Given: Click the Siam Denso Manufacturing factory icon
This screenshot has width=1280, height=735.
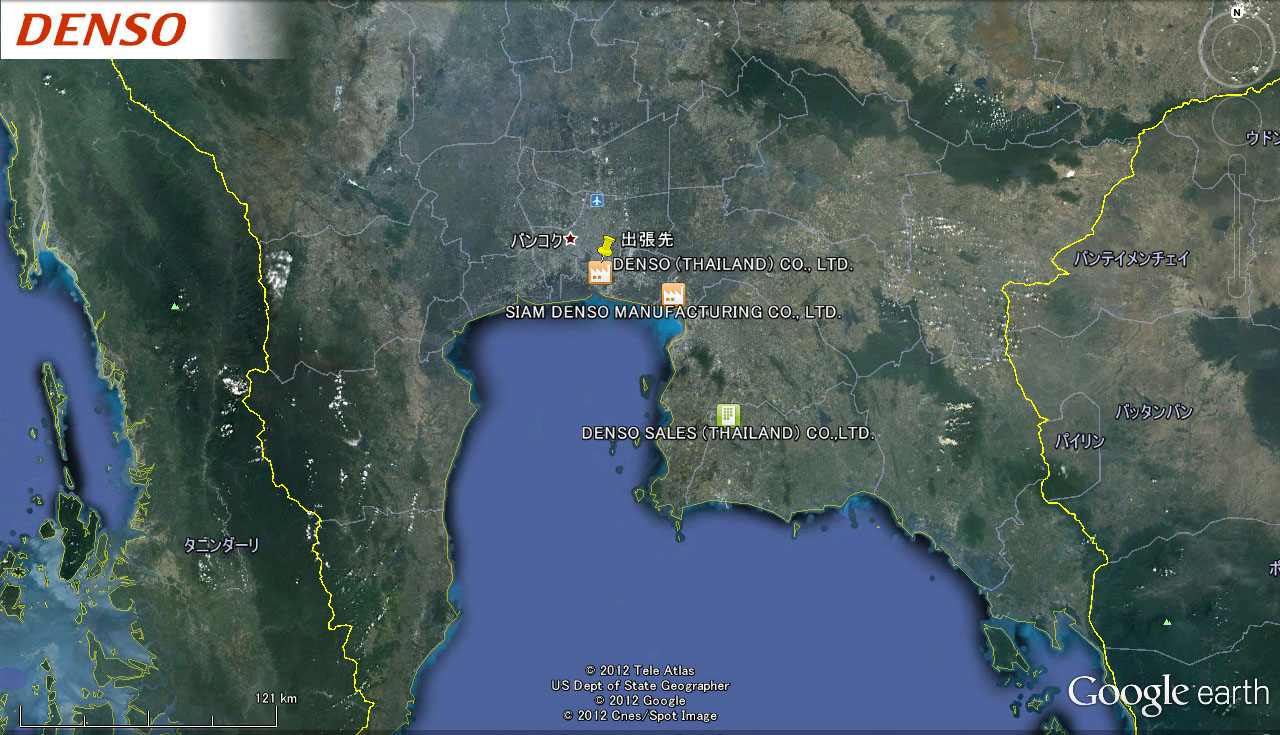Looking at the screenshot, I should click(x=673, y=294).
